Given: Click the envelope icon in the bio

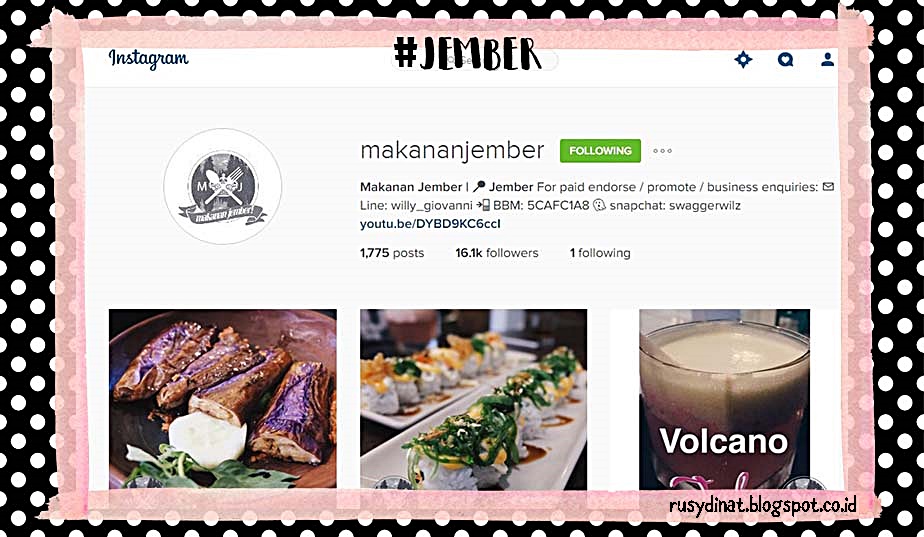Looking at the screenshot, I should 828,187.
